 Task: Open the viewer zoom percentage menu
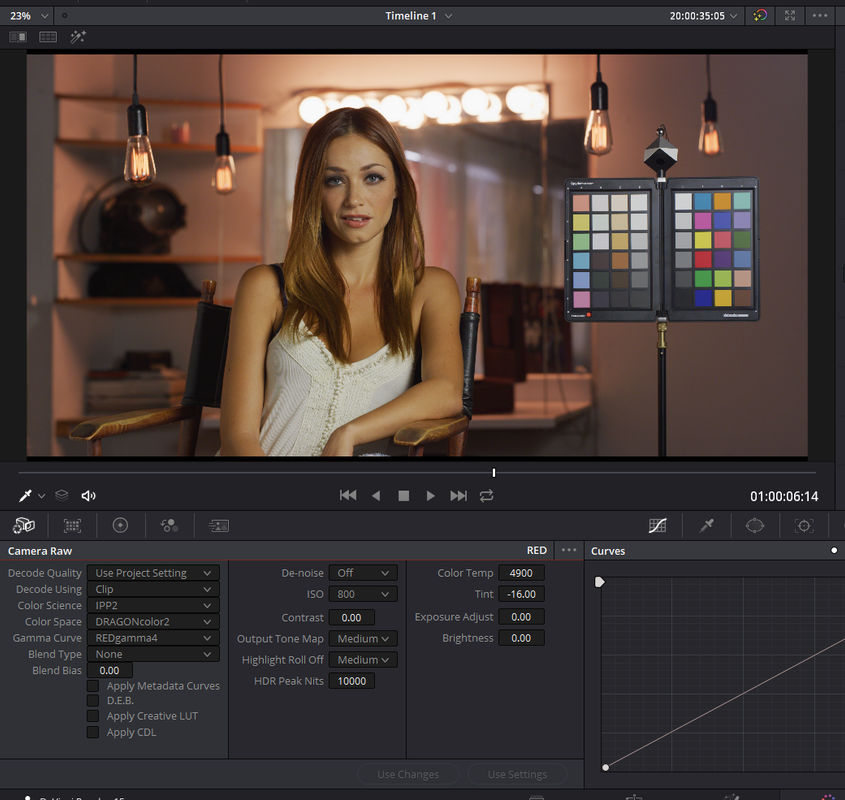click(x=29, y=16)
